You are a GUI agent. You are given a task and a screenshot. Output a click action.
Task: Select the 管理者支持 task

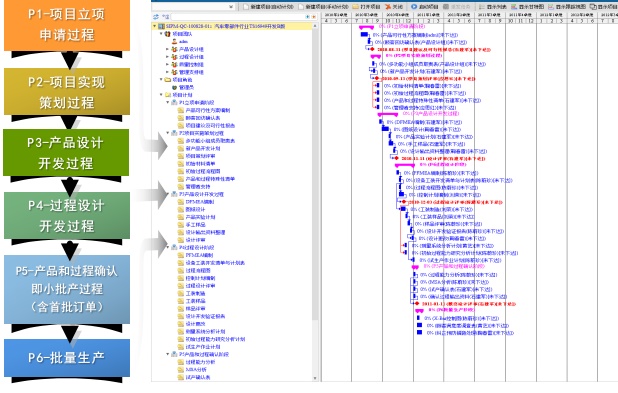tap(194, 186)
